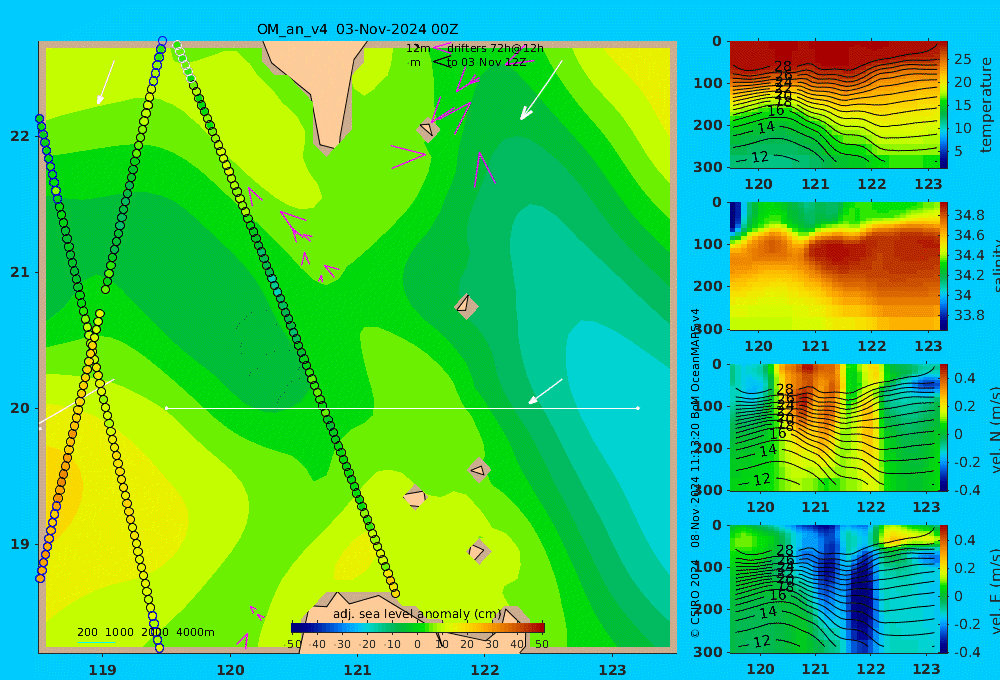Open the northward velocity cross-section panel
The height and width of the screenshot is (680, 1000).
pyautogui.click(x=834, y=427)
